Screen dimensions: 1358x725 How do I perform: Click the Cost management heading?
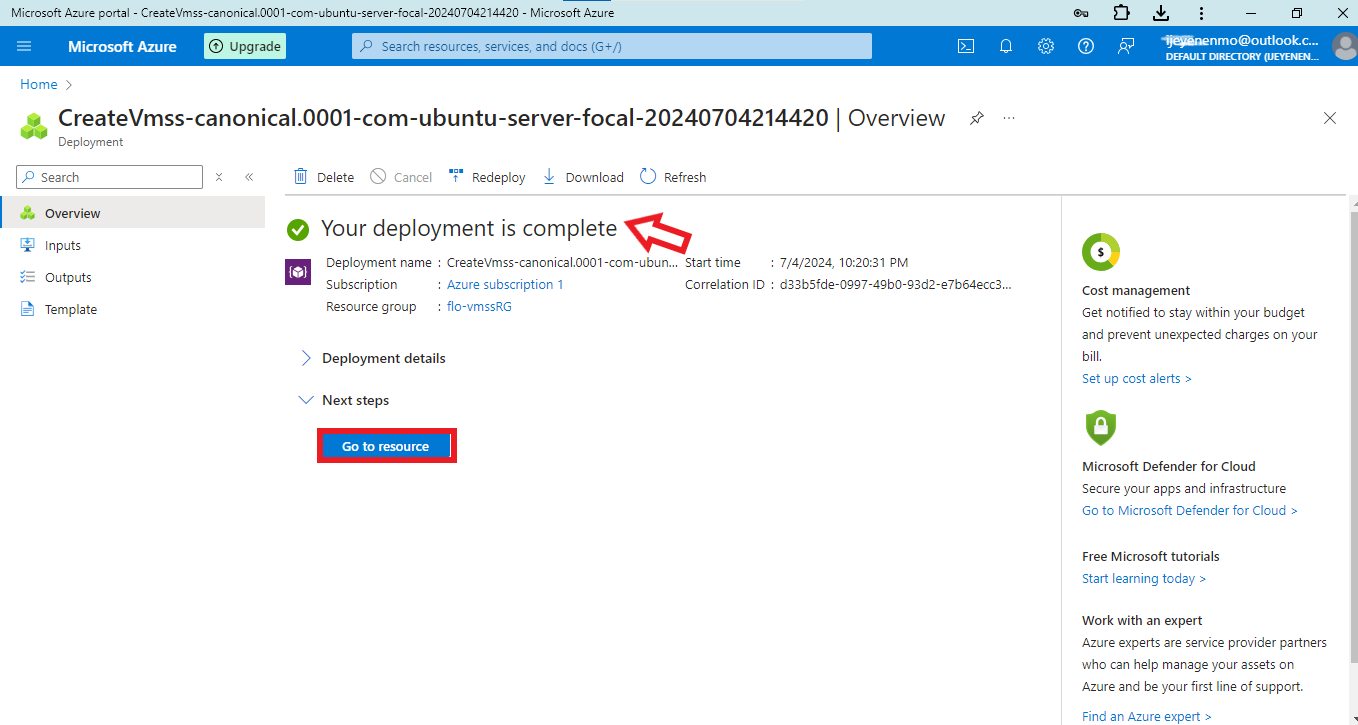1136,290
